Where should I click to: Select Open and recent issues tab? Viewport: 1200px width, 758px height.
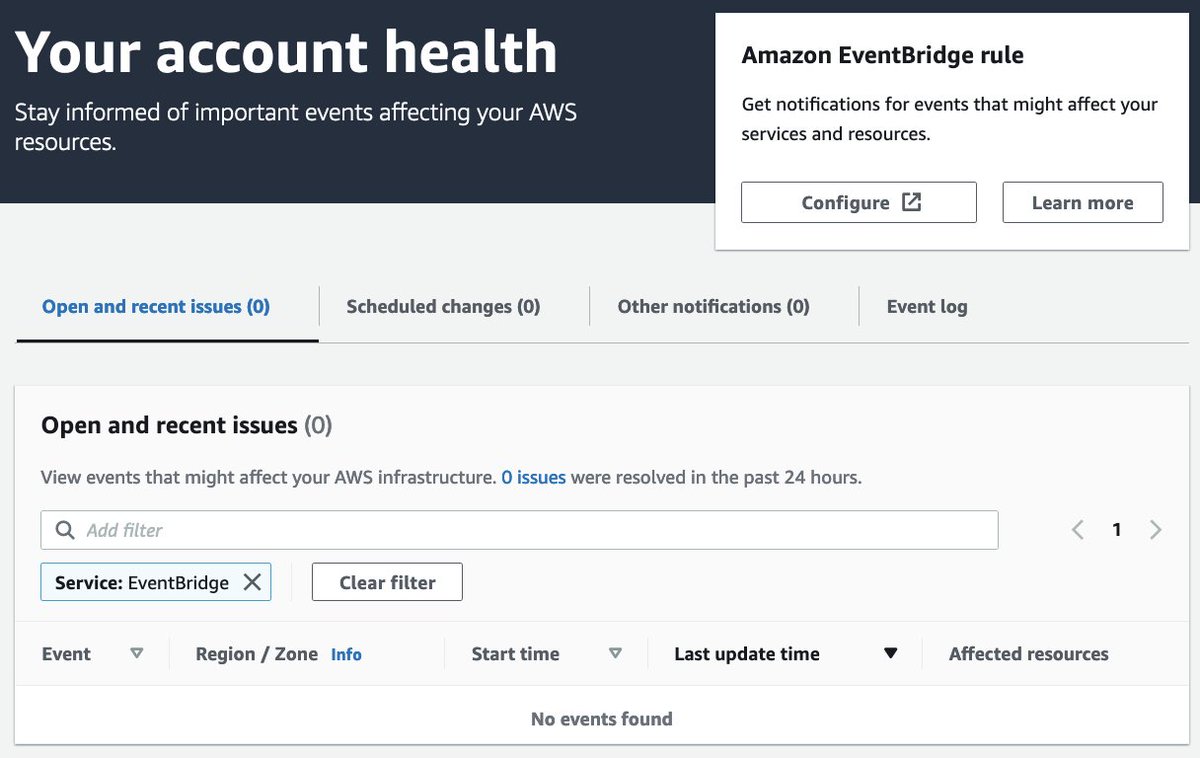156,307
